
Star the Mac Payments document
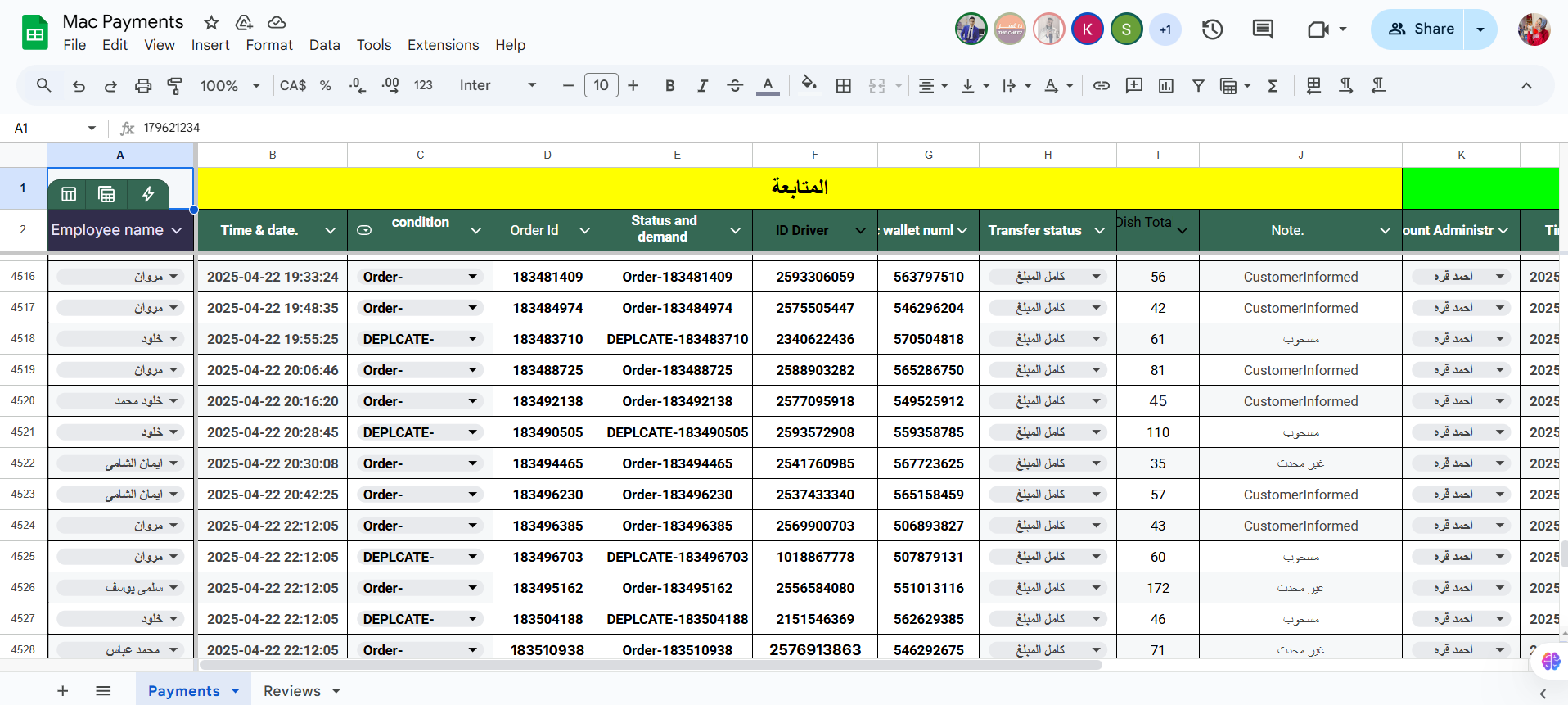coord(211,22)
